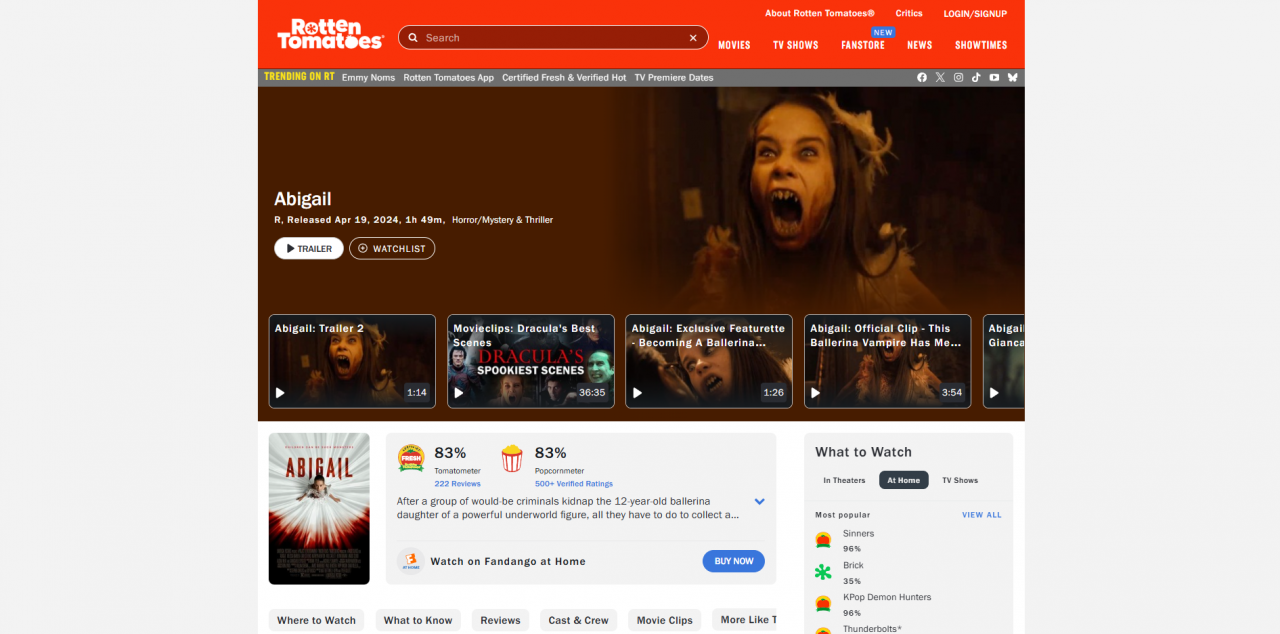Click the Fandango at Home logo icon

(411, 561)
